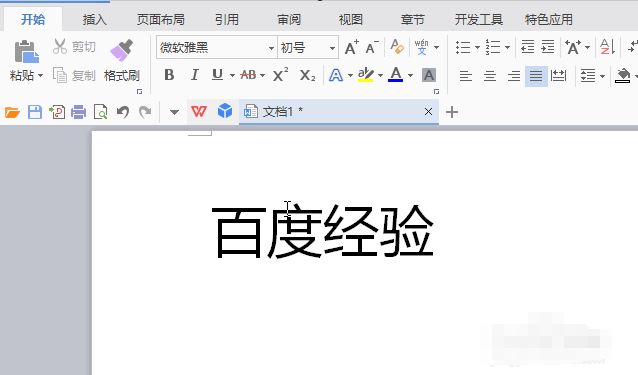Click the export to PDF icon
638x375 pixels.
click(57, 112)
